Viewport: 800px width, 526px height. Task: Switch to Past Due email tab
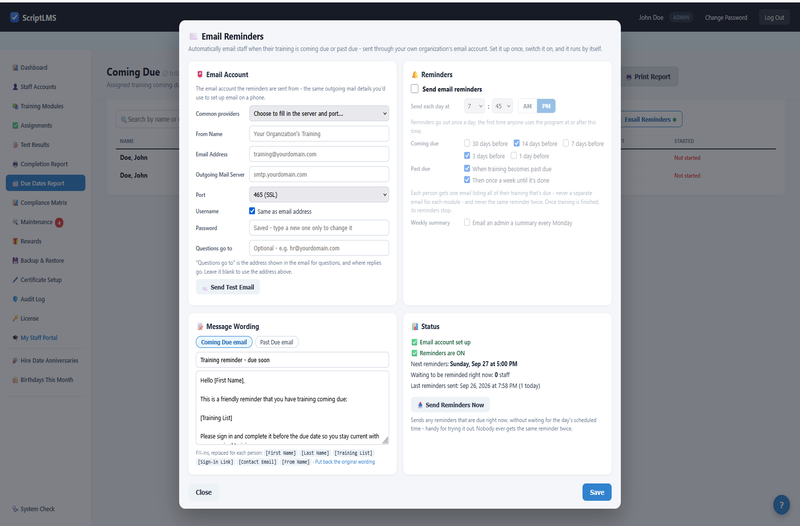[x=277, y=342]
